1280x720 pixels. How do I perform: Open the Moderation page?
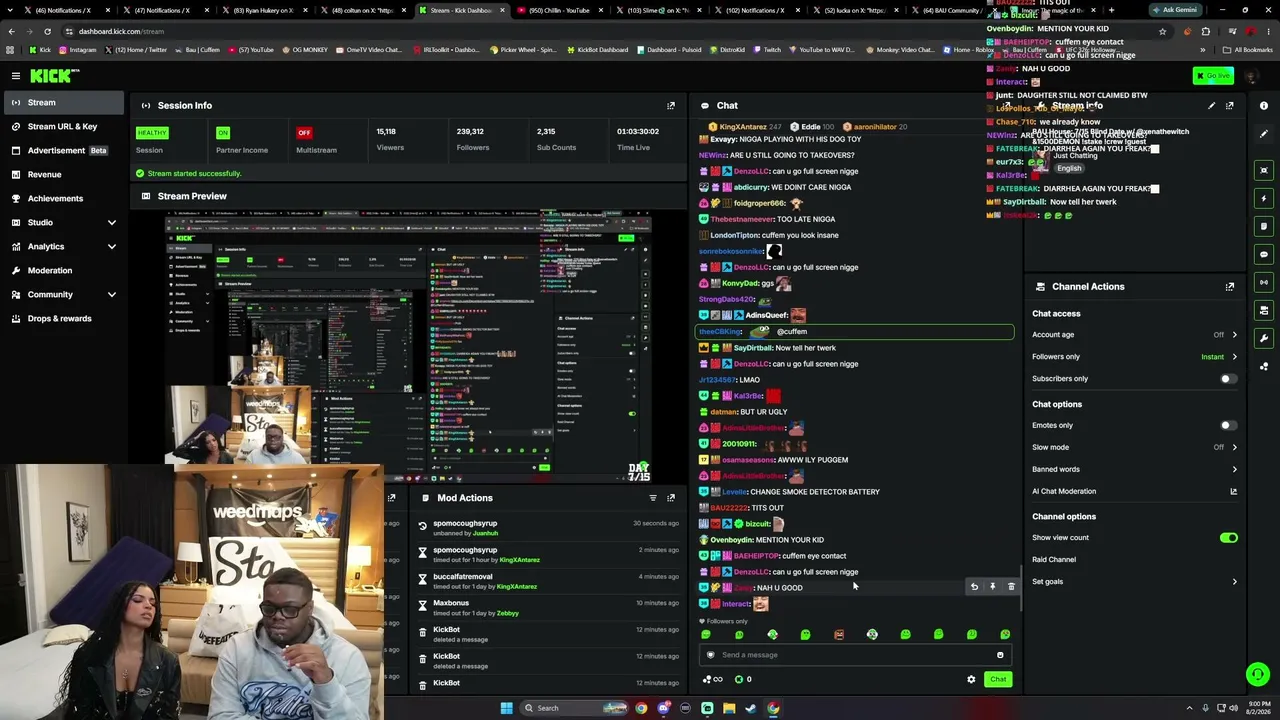coord(62,270)
